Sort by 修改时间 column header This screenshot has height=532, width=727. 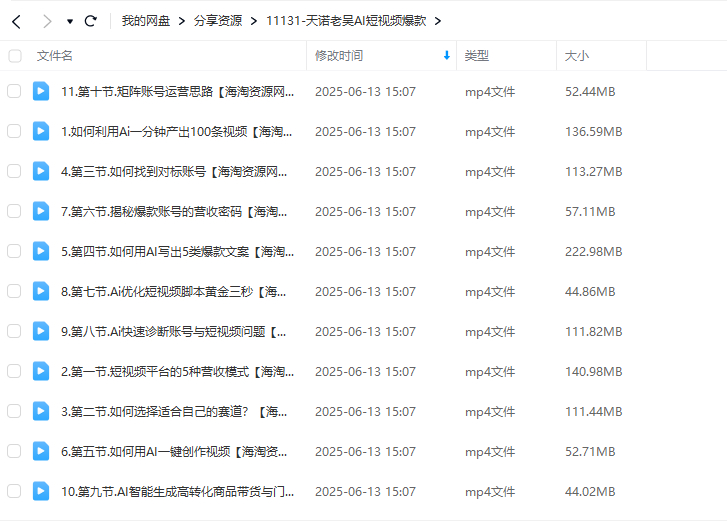click(x=339, y=56)
